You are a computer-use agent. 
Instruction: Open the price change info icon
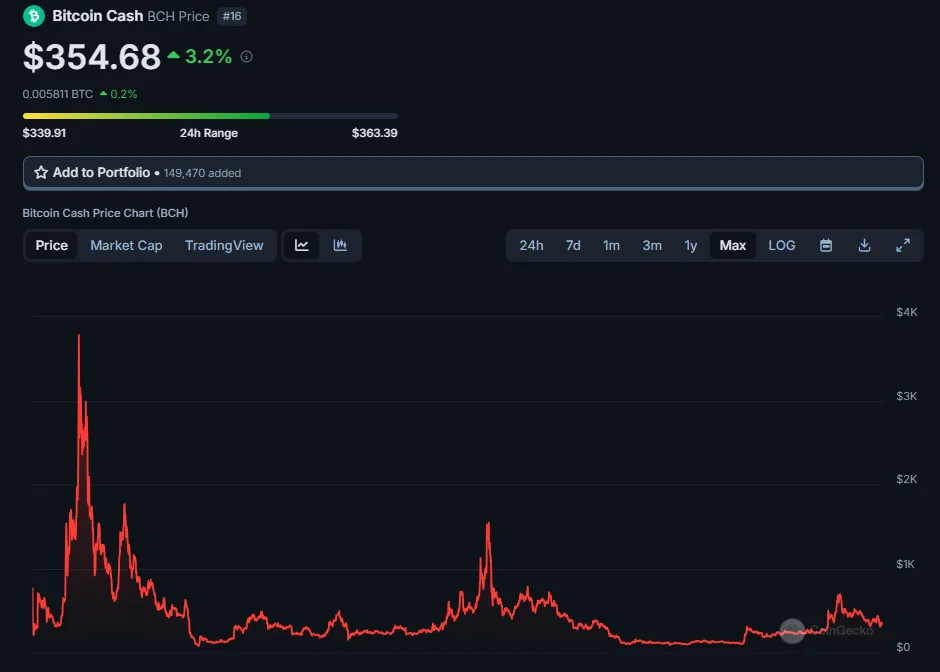[x=246, y=56]
